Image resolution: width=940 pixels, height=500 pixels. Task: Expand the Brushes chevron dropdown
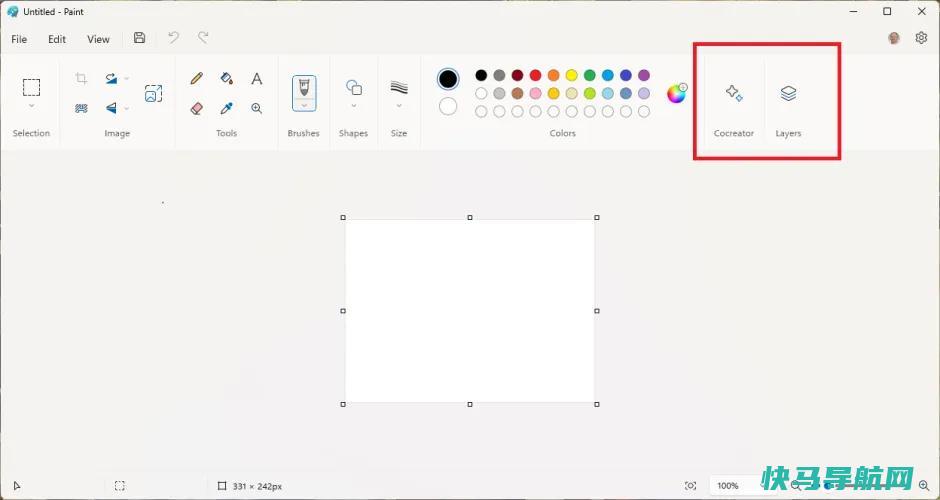[x=305, y=106]
